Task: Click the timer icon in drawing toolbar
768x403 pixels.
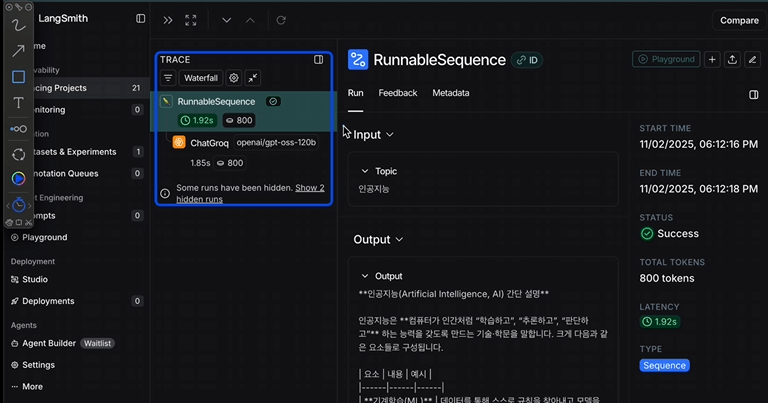Action: point(19,205)
